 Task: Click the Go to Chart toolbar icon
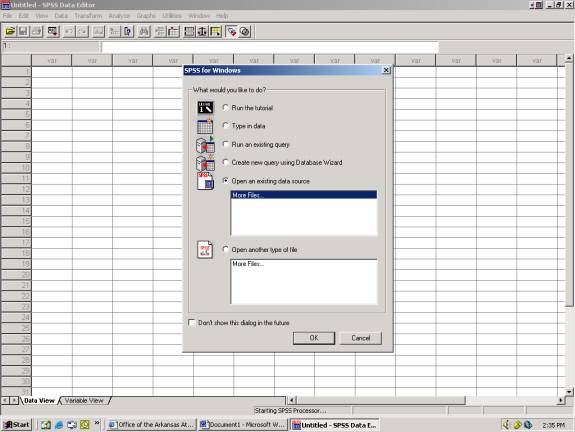[98, 32]
